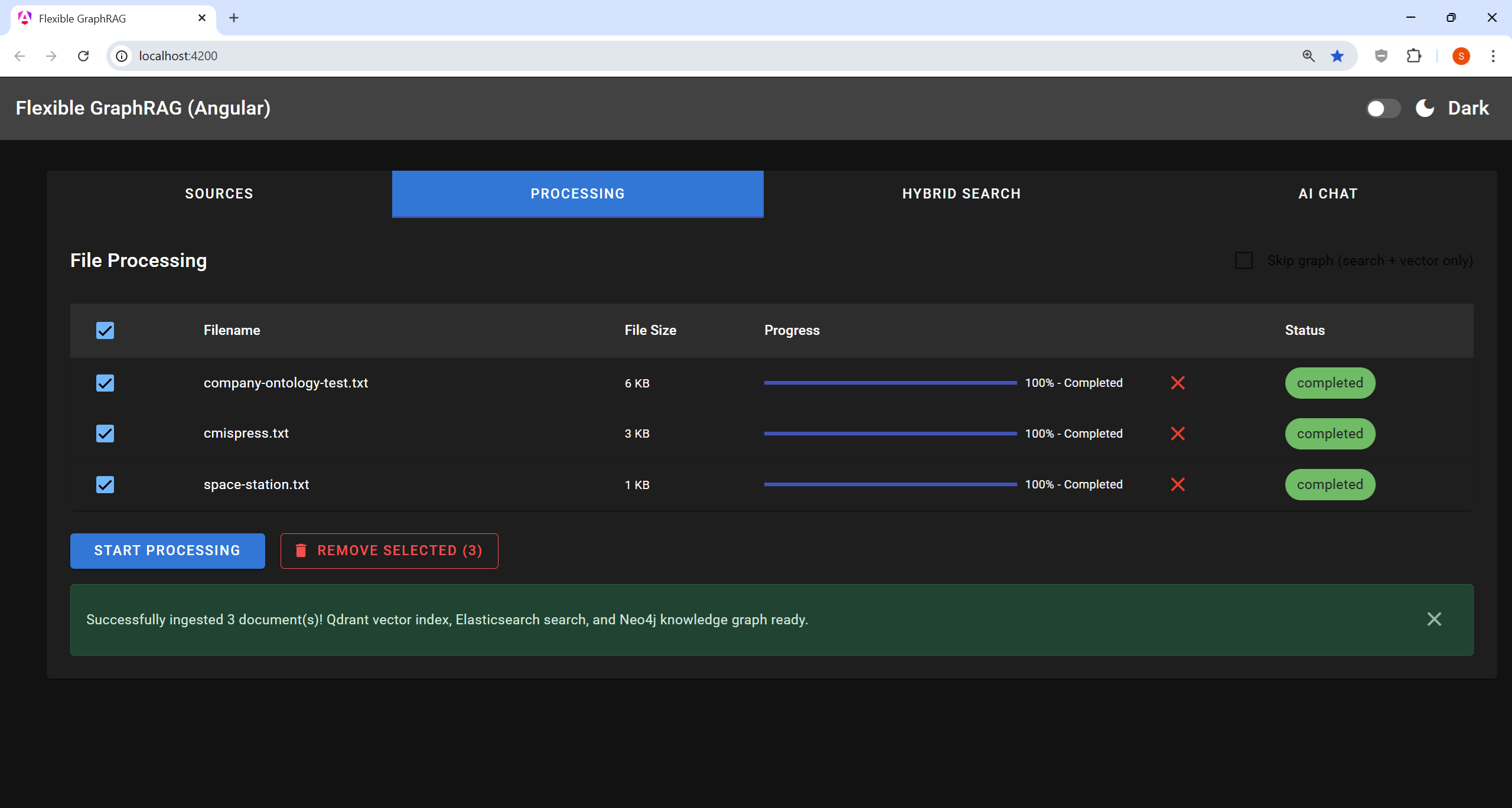Dismiss the success message banner

tap(1434, 619)
